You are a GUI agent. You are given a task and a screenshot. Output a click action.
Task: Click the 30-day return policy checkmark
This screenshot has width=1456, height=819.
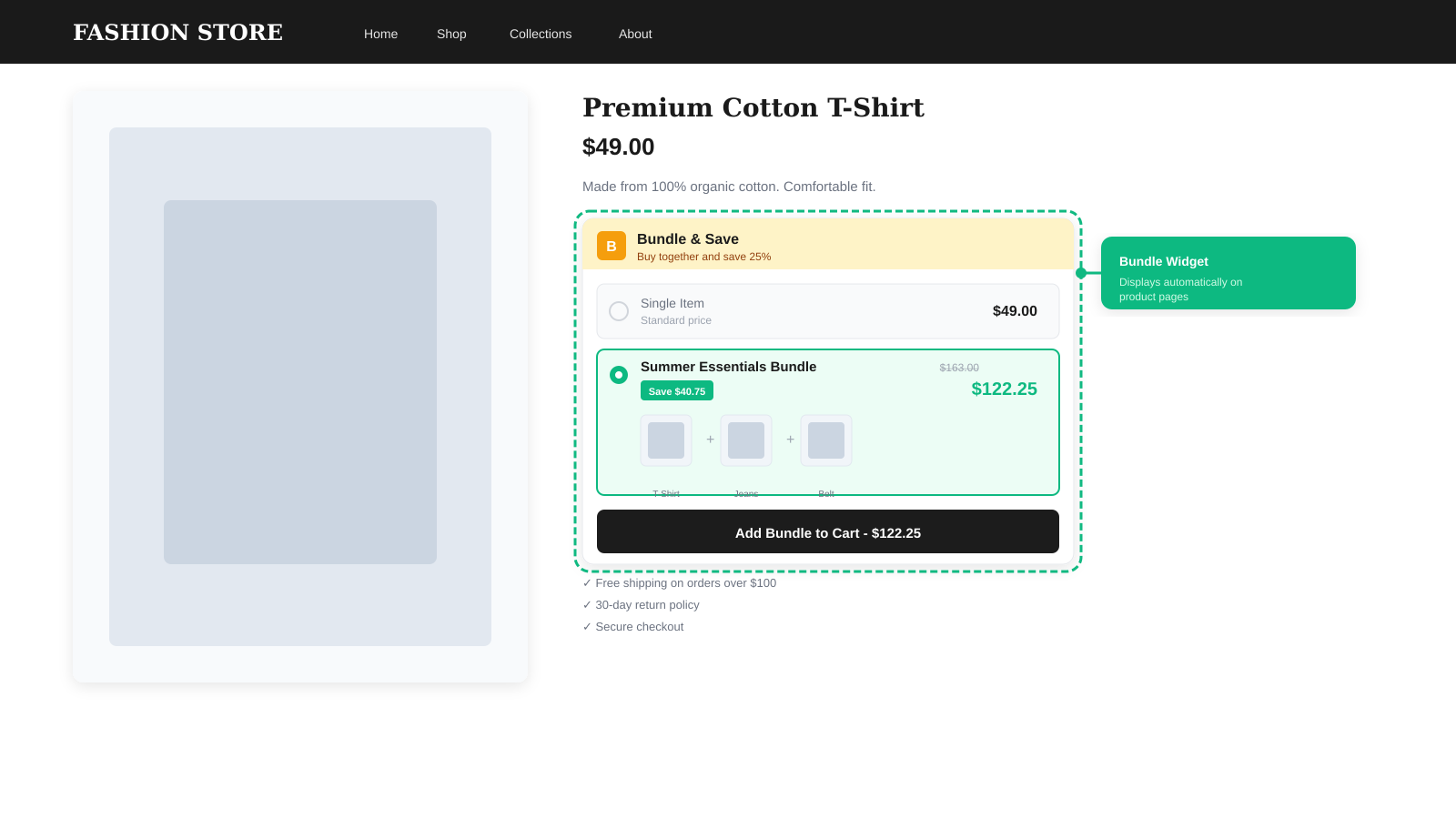pyautogui.click(x=587, y=604)
